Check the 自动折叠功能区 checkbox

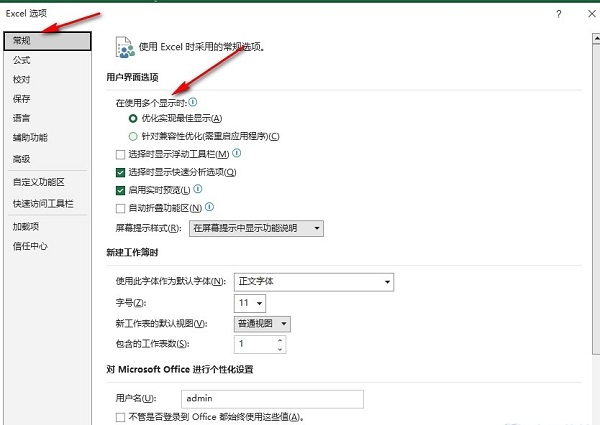(x=121, y=208)
